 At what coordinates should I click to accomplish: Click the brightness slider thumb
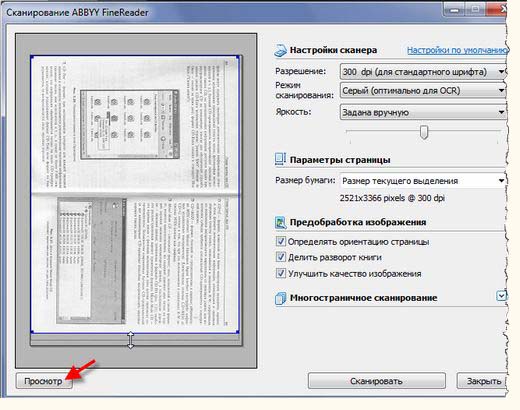424,132
